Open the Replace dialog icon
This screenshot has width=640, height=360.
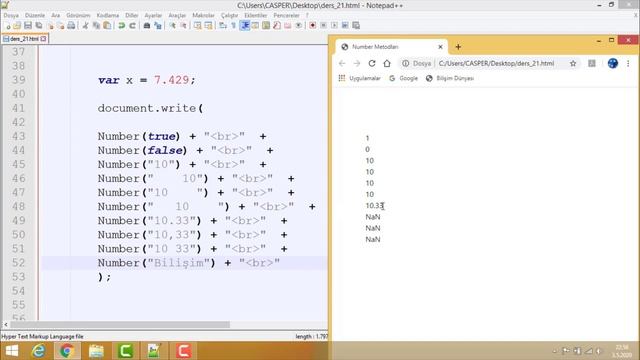click(x=158, y=25)
